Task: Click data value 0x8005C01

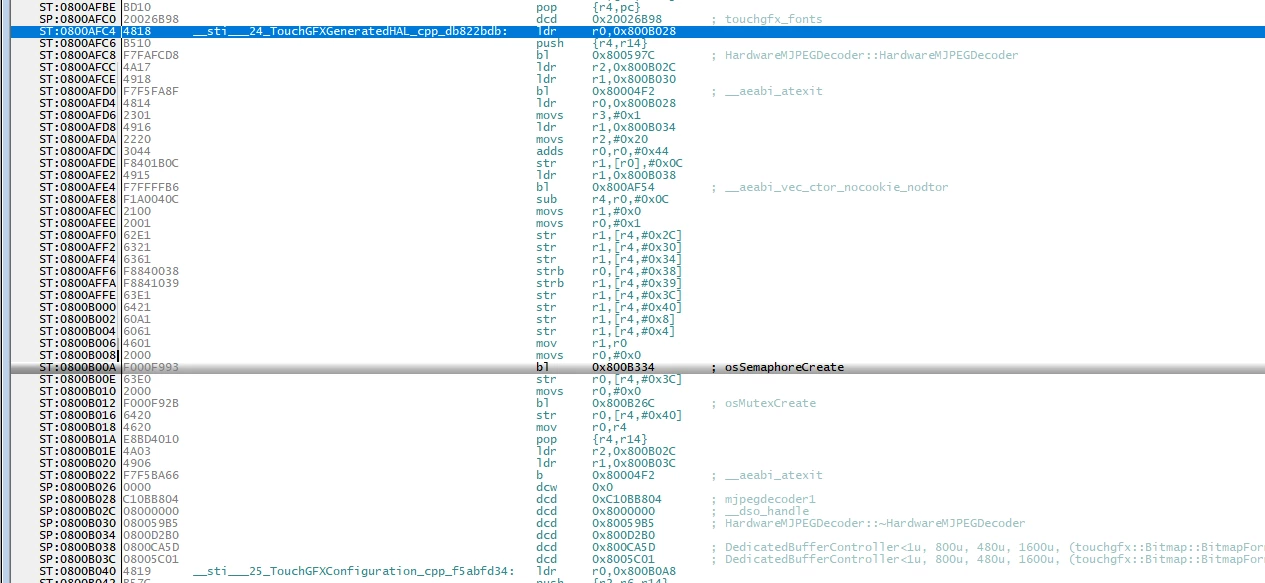Action: (x=623, y=559)
